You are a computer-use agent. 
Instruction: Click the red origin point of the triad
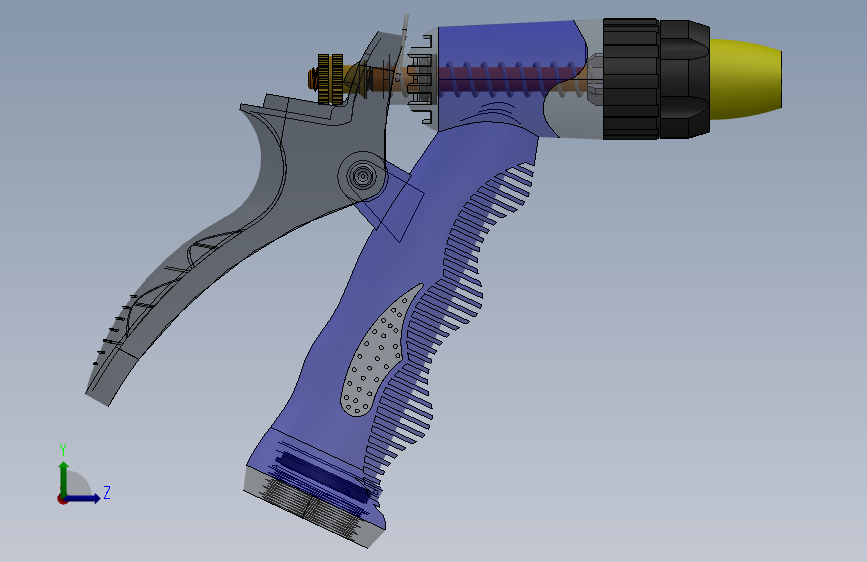coord(62,499)
